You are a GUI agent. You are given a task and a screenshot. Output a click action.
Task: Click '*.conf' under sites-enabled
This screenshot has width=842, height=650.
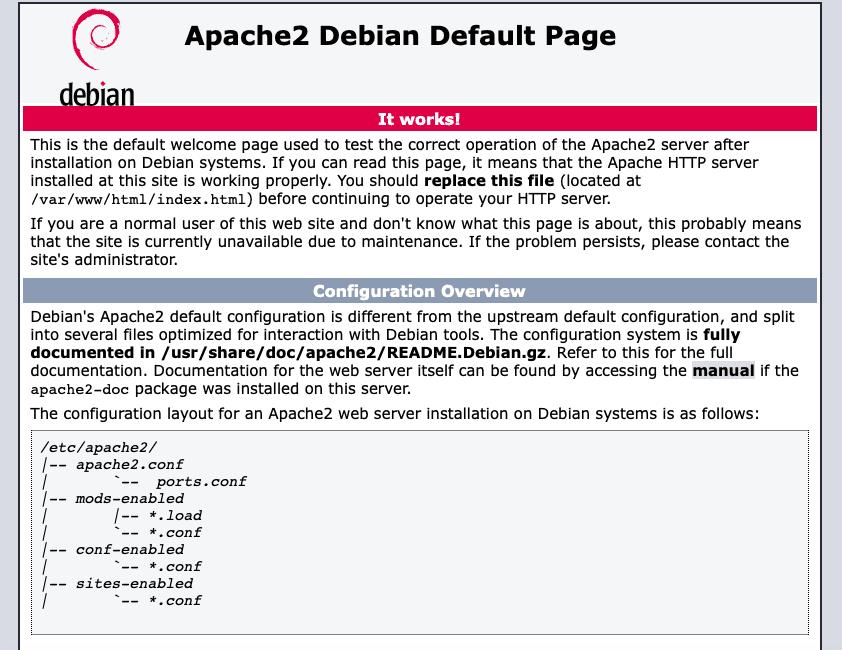tap(175, 601)
